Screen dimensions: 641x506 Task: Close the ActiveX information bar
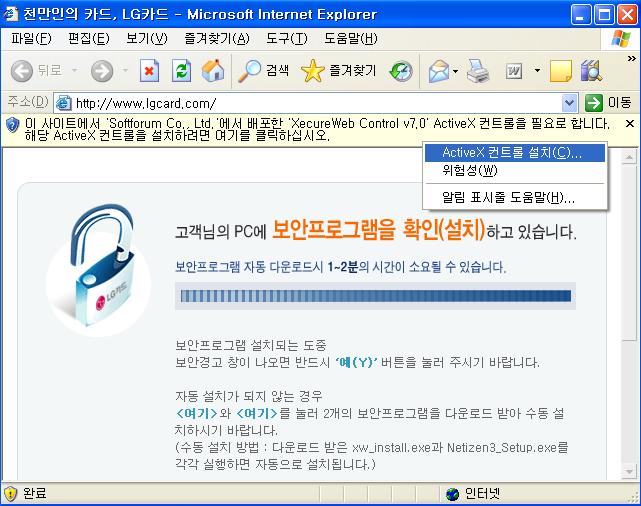629,124
